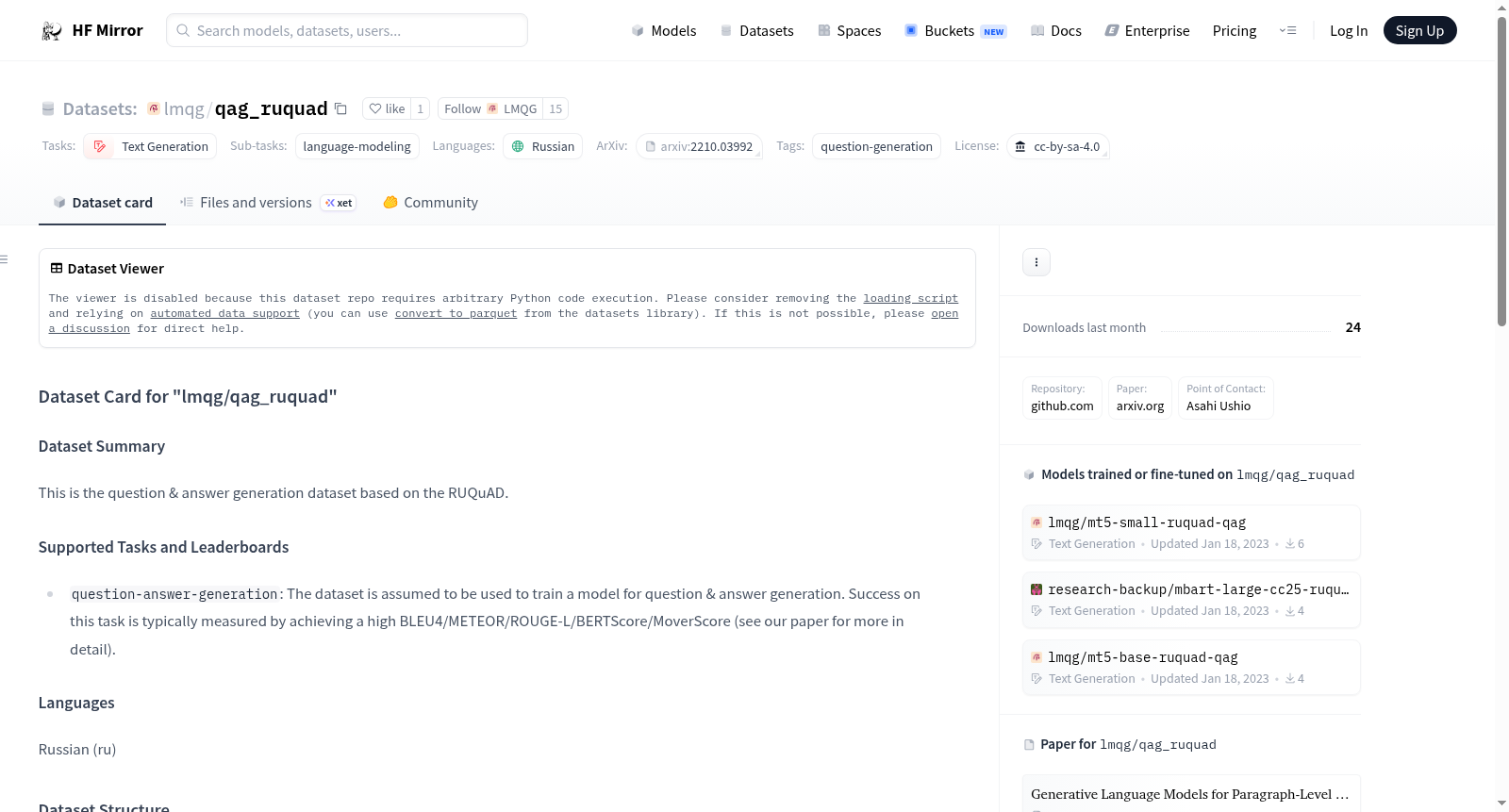1509x812 pixels.
Task: Like the dataset with the like button
Action: coord(388,109)
